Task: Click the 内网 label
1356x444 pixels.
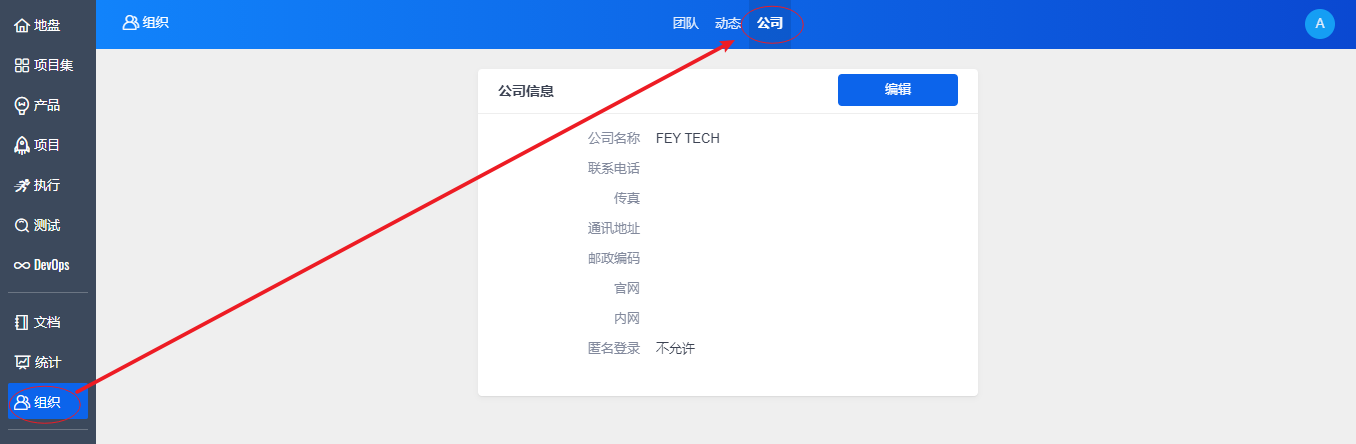Action: coord(627,318)
